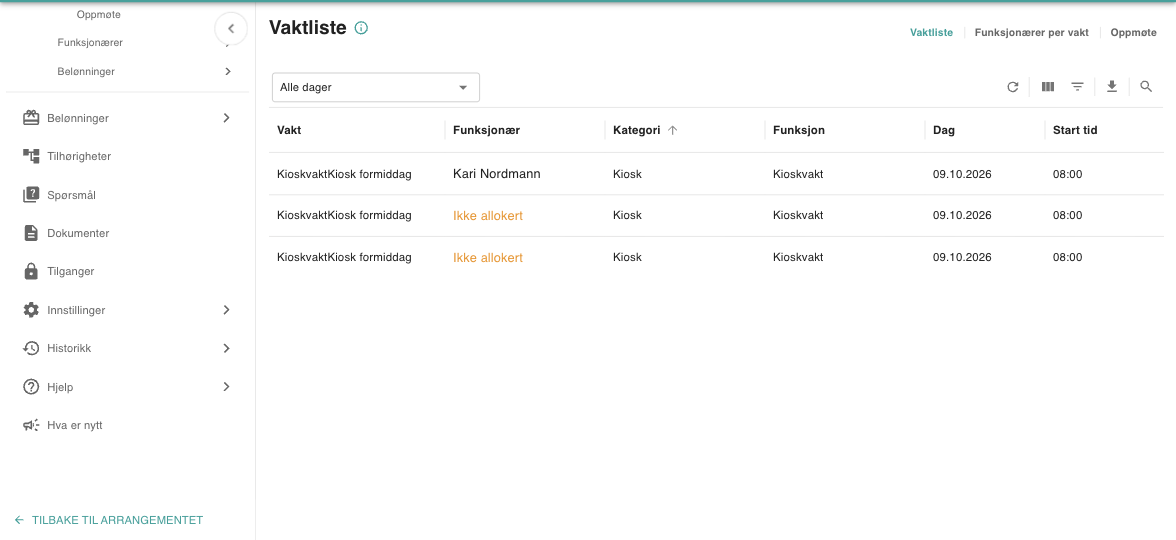Open the column selector icon
Image resolution: width=1176 pixels, height=540 pixels.
click(1048, 87)
